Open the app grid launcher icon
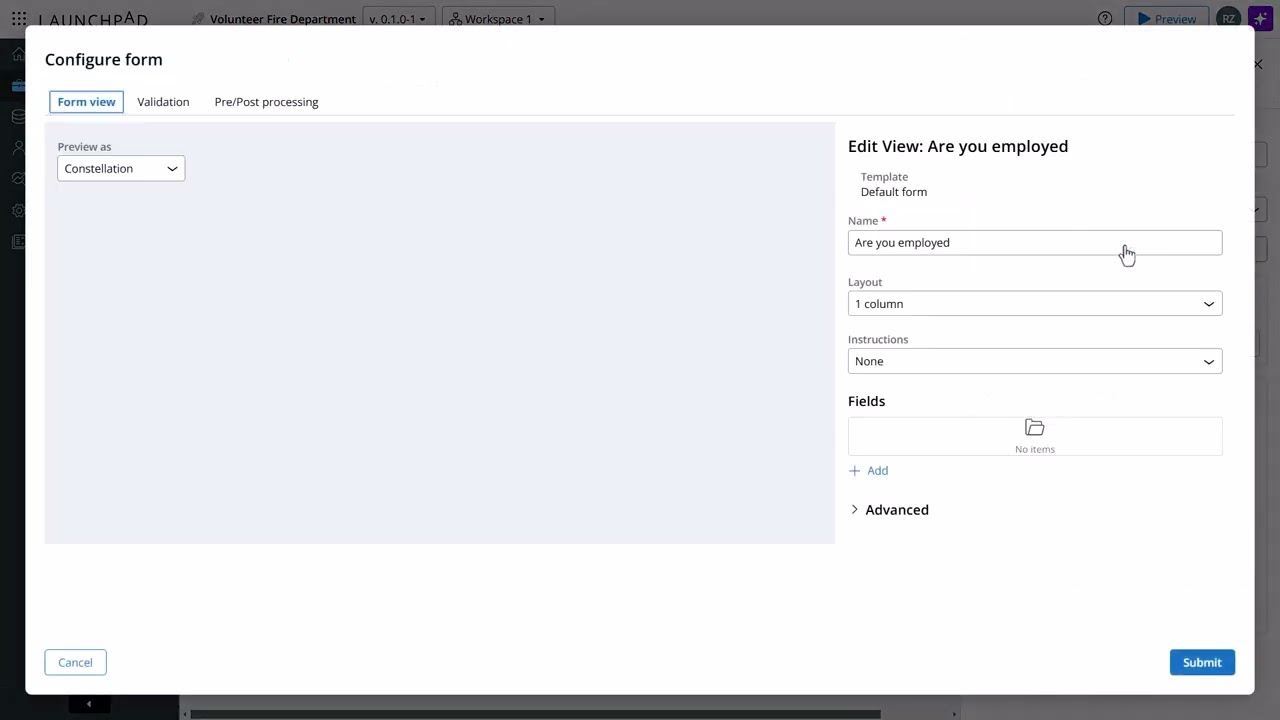The width and height of the screenshot is (1280, 720). point(19,19)
